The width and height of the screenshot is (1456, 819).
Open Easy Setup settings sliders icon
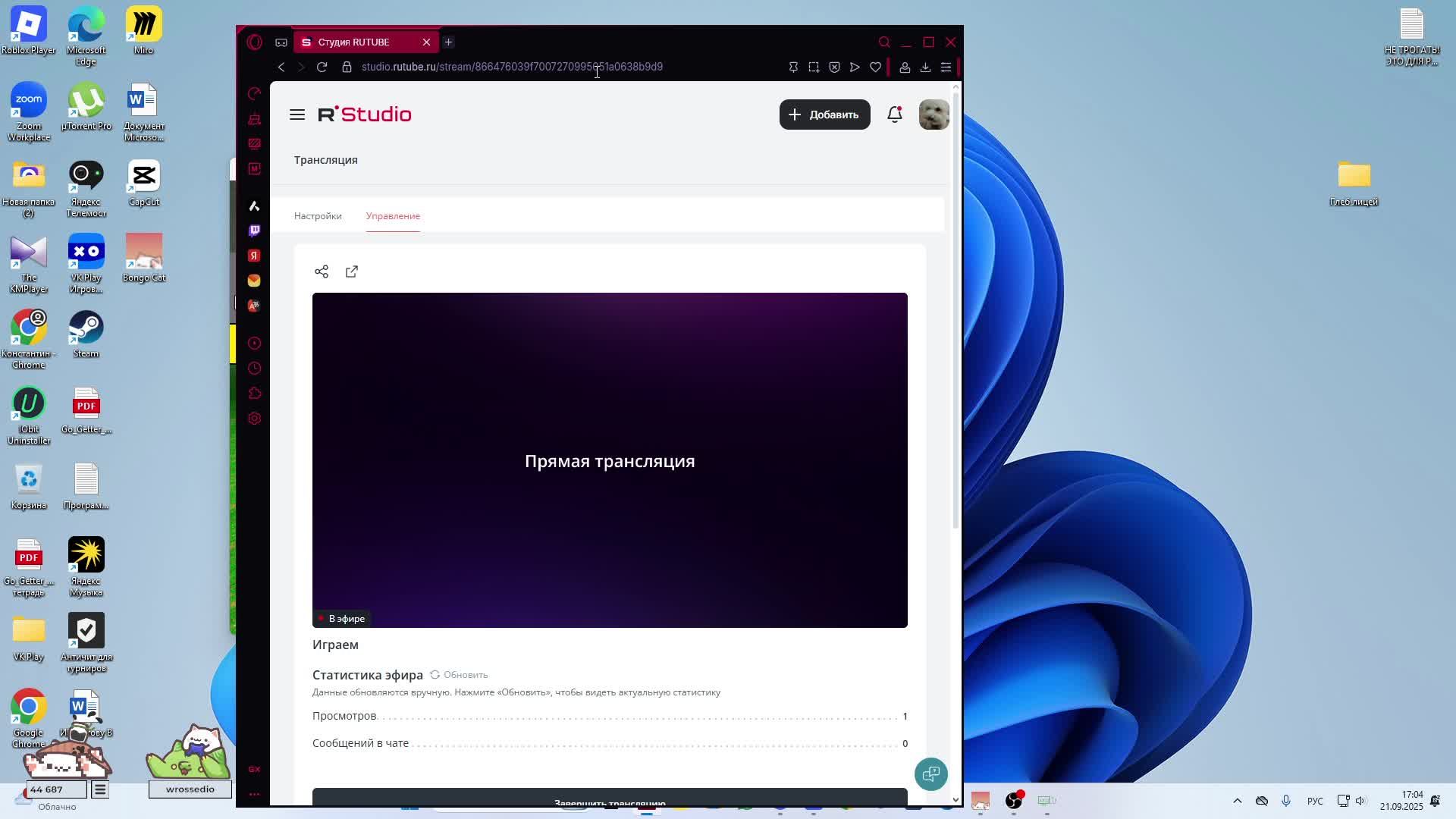[x=946, y=67]
